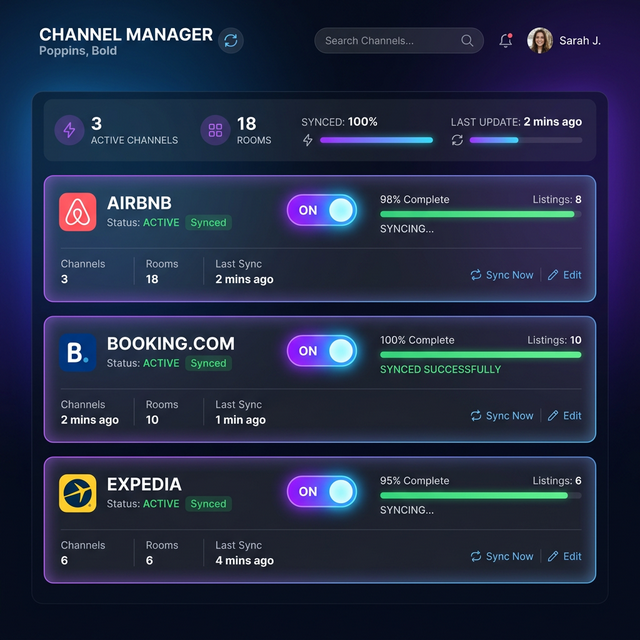This screenshot has height=640, width=640.
Task: Click Edit label on Booking.com card
Action: coord(572,416)
